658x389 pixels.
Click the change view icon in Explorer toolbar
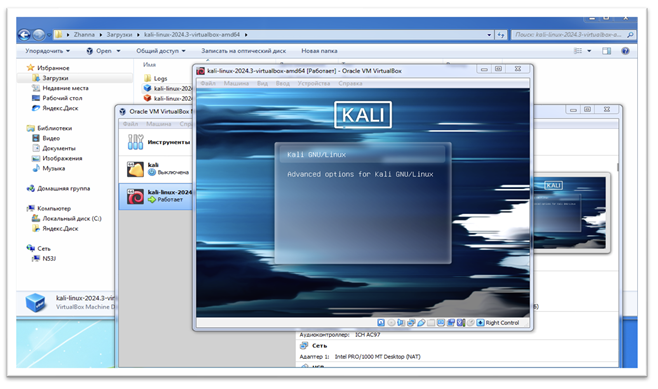click(578, 51)
